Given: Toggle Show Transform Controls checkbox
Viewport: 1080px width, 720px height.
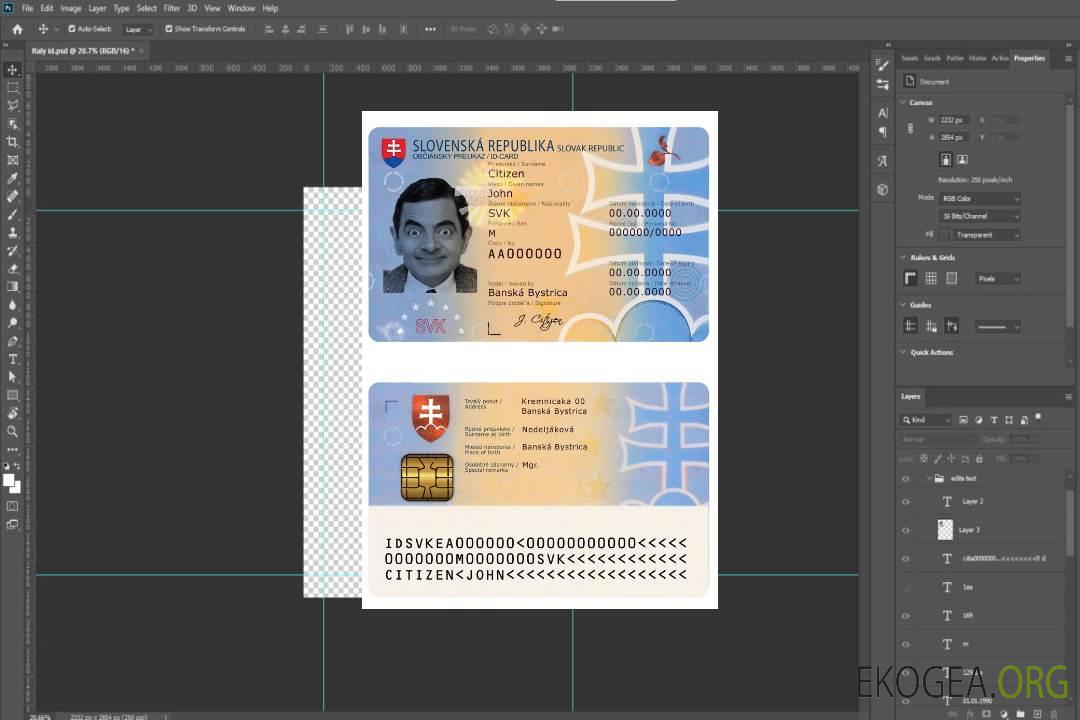Looking at the screenshot, I should coord(169,29).
